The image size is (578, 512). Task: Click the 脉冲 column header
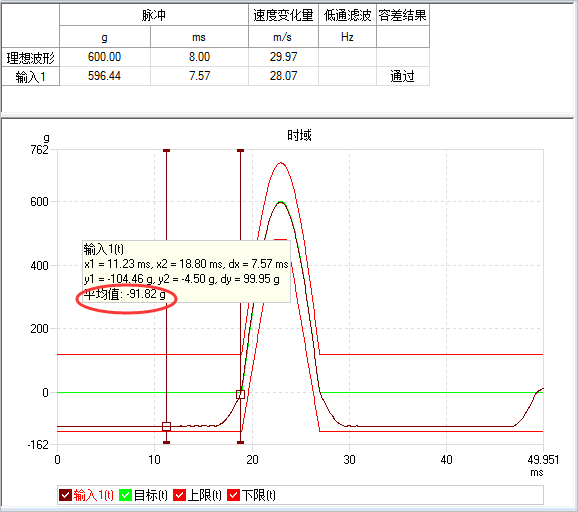[x=154, y=15]
